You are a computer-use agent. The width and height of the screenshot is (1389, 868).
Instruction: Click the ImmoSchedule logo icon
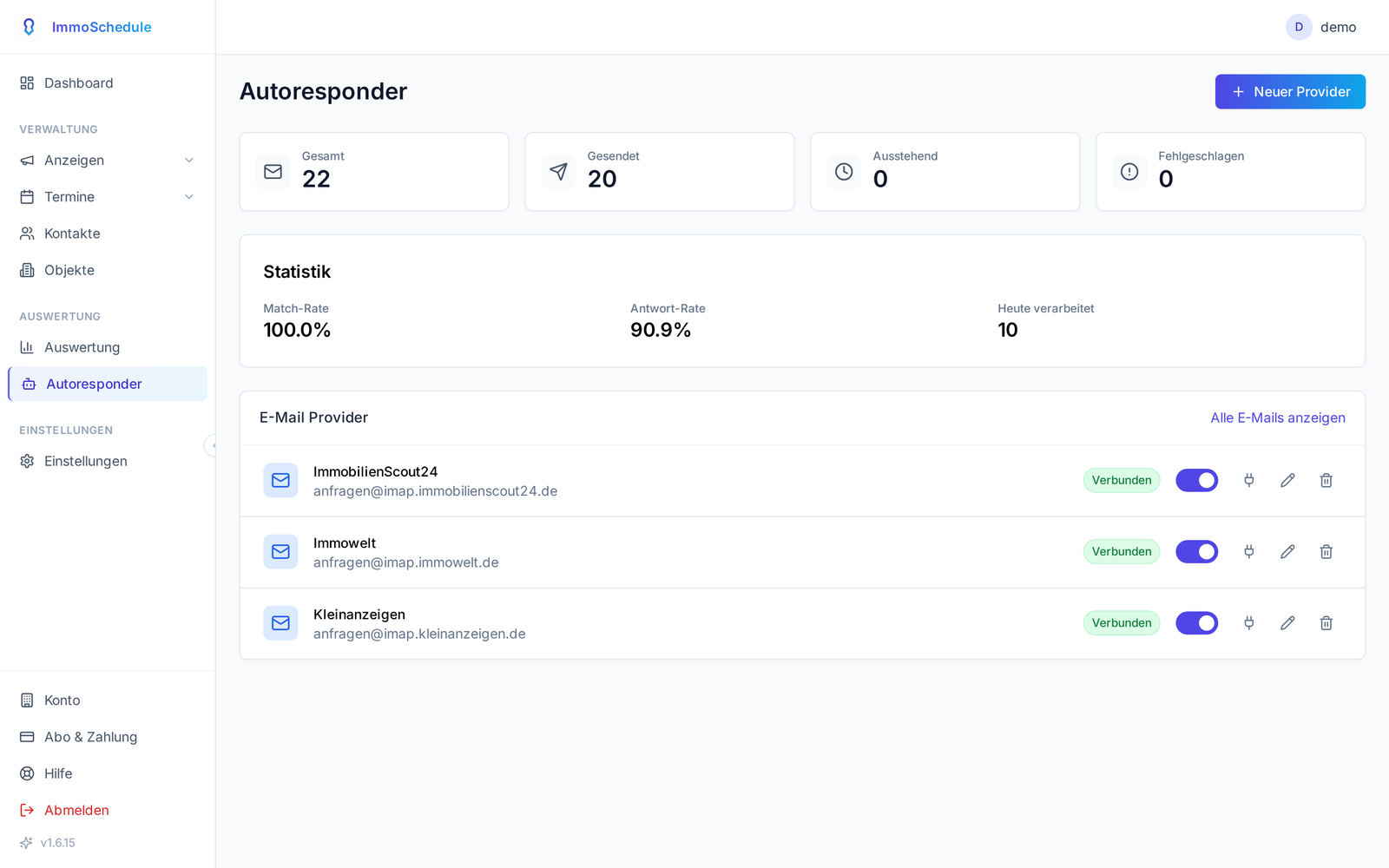tap(29, 27)
